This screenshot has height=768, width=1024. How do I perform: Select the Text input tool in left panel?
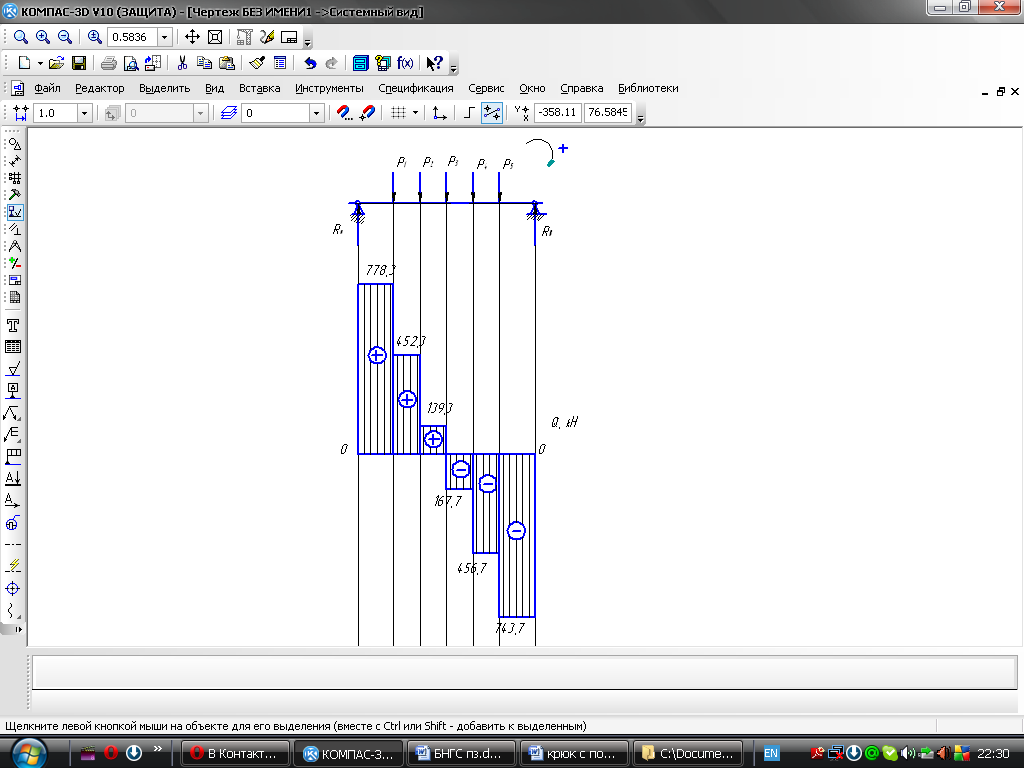point(14,326)
